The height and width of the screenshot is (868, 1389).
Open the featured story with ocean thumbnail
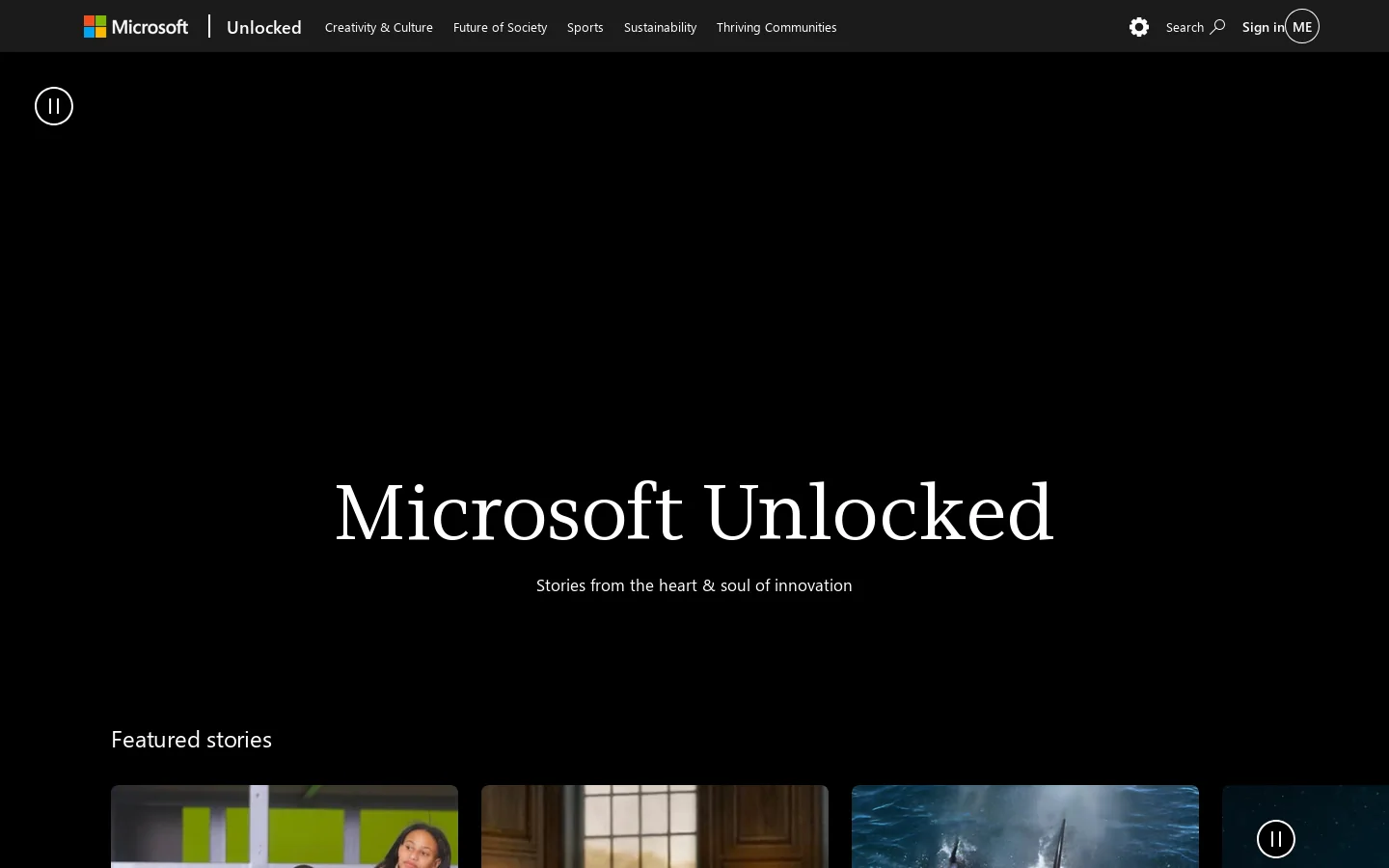click(1025, 827)
